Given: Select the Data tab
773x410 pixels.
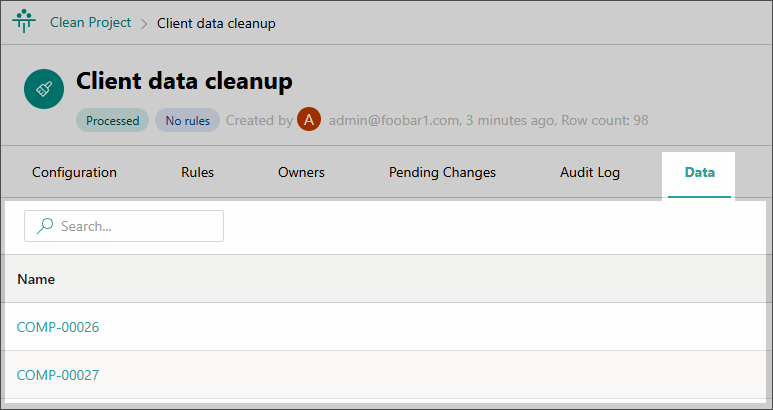Looking at the screenshot, I should pos(699,172).
